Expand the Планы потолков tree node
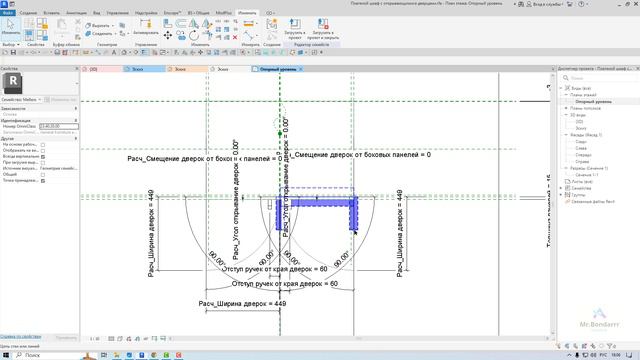 tap(566, 108)
